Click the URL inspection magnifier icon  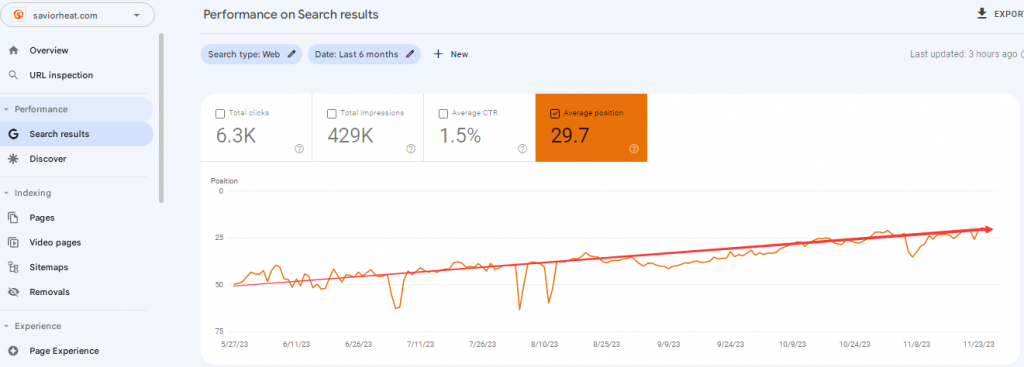pos(13,75)
